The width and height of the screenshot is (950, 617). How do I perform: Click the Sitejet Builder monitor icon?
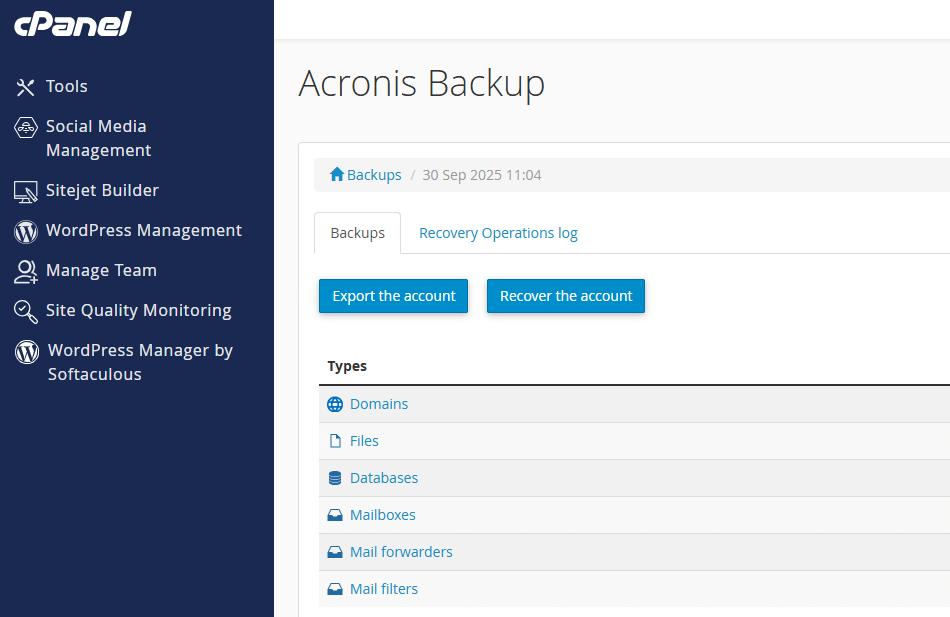pos(26,190)
